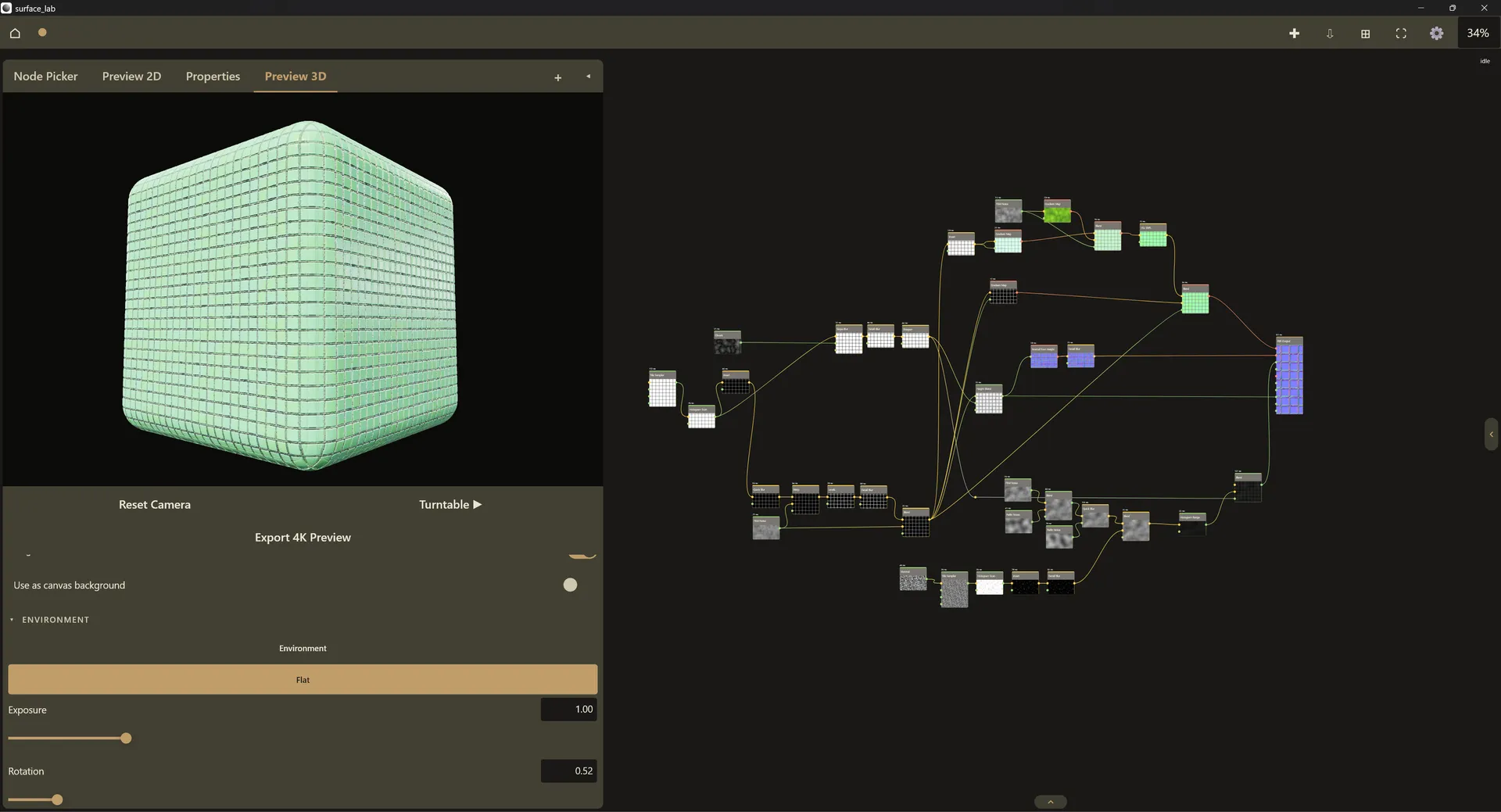
Task: Select the Warp node
Action: pyautogui.click(x=805, y=499)
